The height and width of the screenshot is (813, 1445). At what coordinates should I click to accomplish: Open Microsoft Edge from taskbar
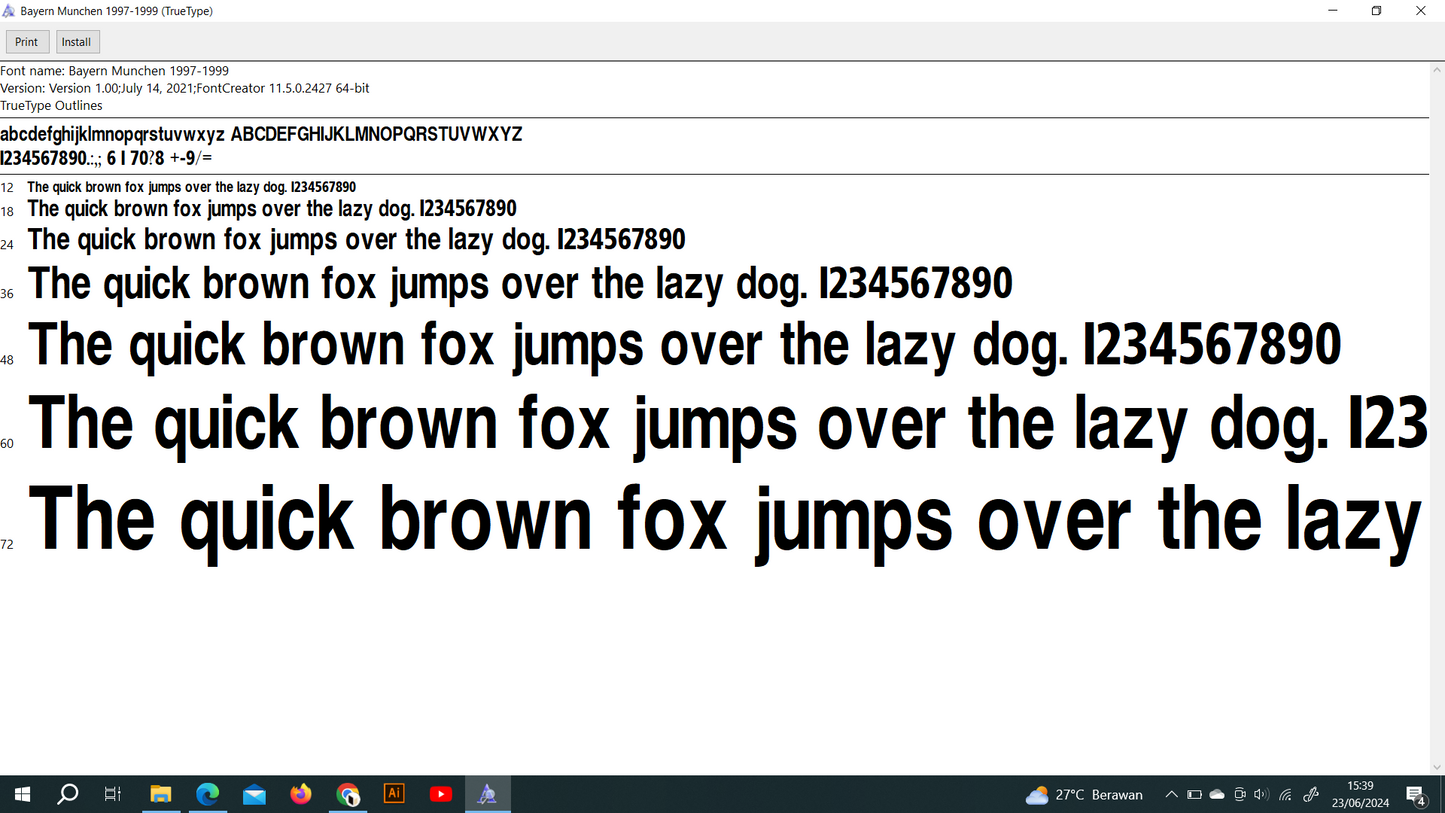point(207,795)
